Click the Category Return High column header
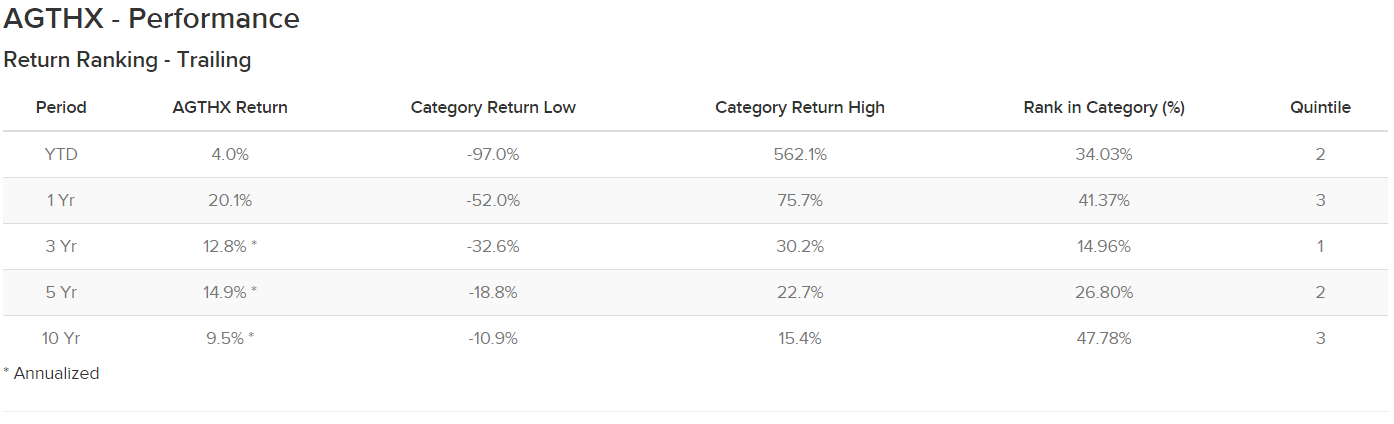 point(799,107)
